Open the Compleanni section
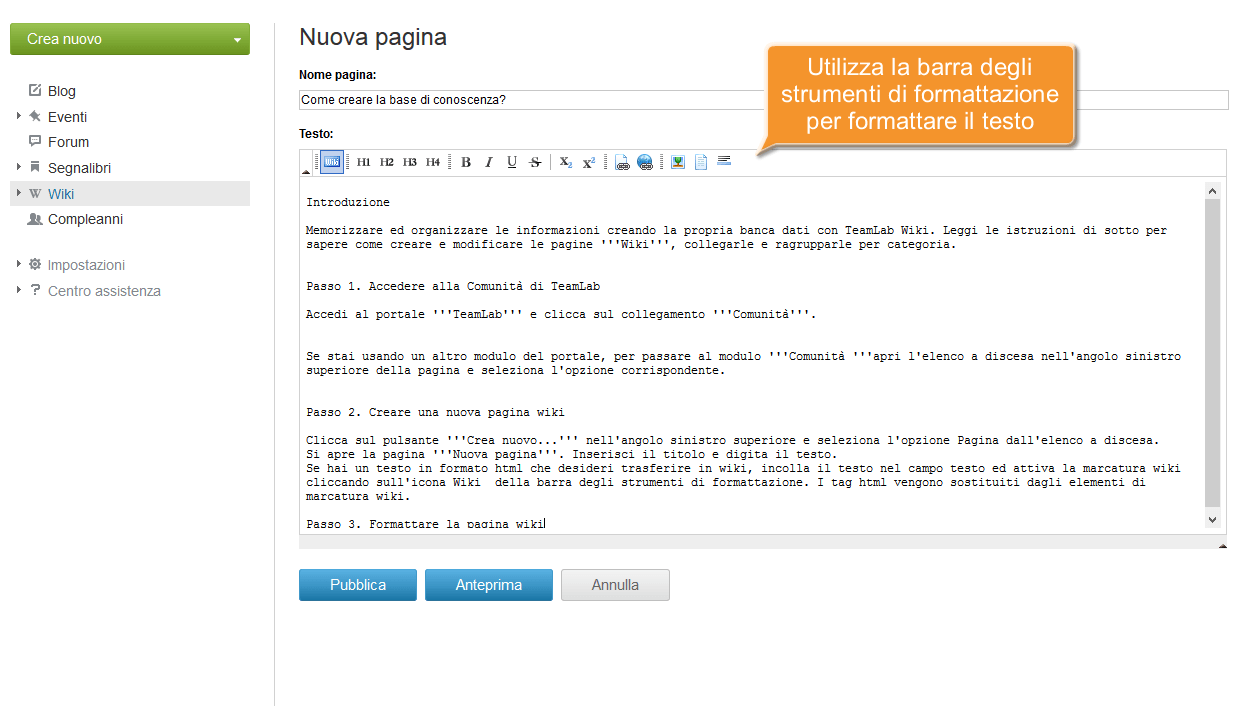The image size is (1238, 706). [x=86, y=219]
